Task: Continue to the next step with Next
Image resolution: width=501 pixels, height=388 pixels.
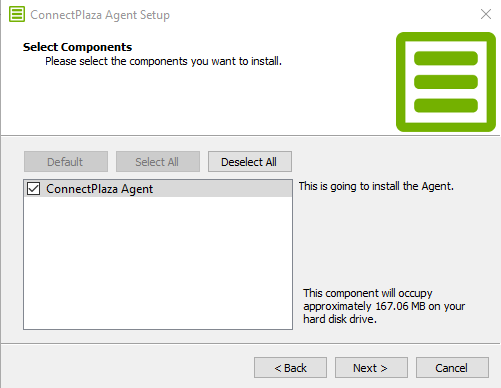Action: 371,368
